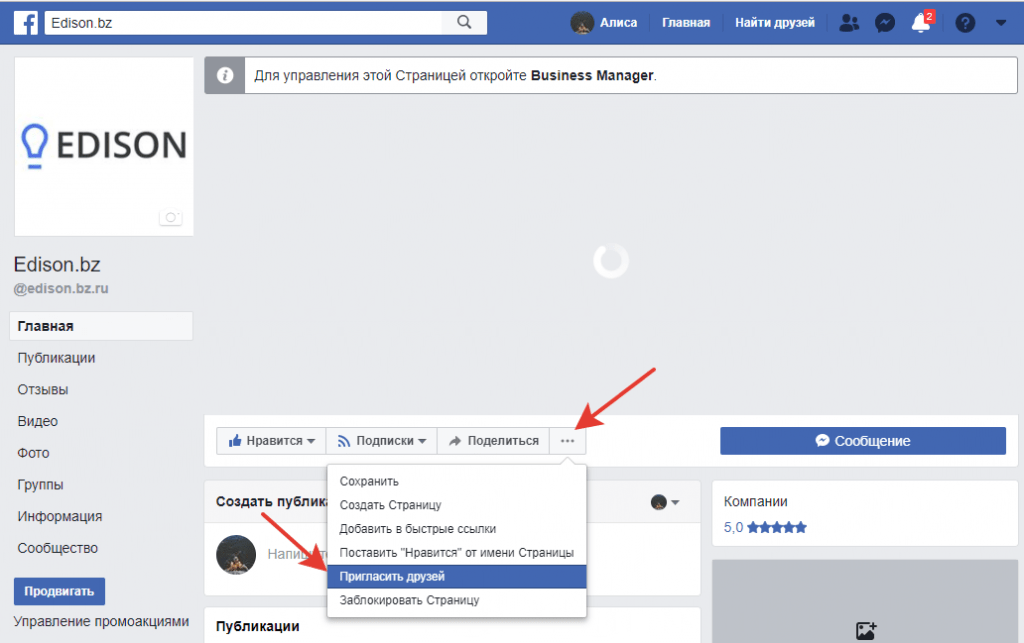Click the Сообщение button

point(863,441)
